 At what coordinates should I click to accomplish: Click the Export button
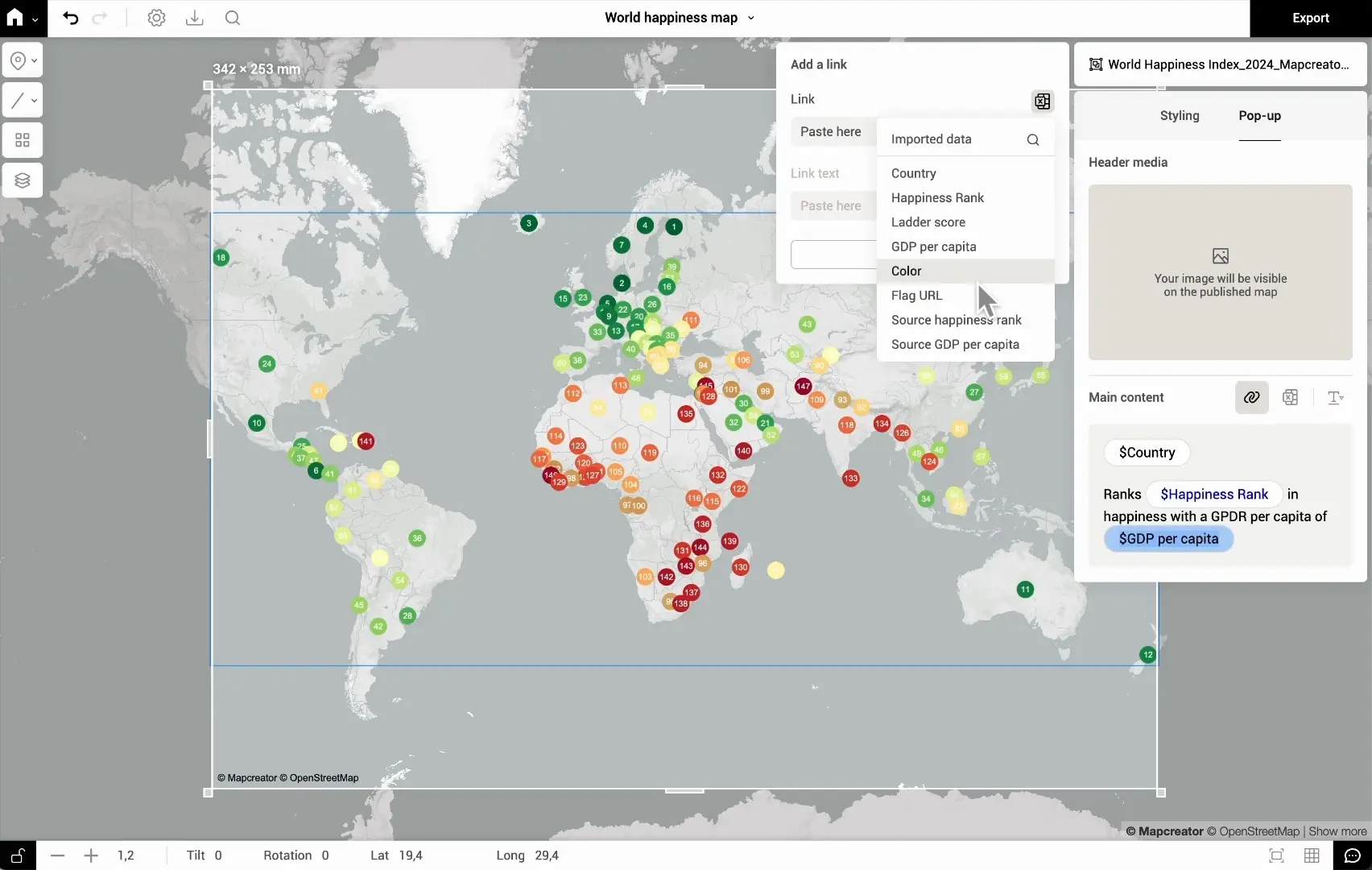point(1311,18)
